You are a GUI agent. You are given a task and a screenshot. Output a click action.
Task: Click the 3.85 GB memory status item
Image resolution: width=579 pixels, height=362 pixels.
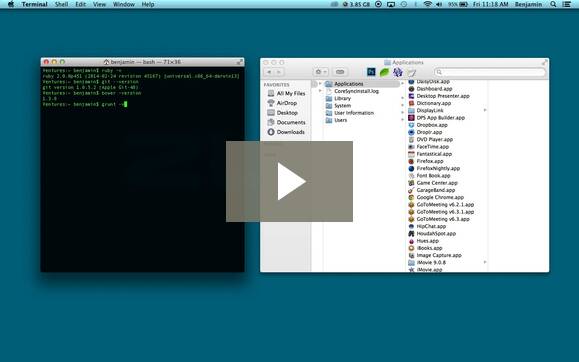(x=356, y=4)
